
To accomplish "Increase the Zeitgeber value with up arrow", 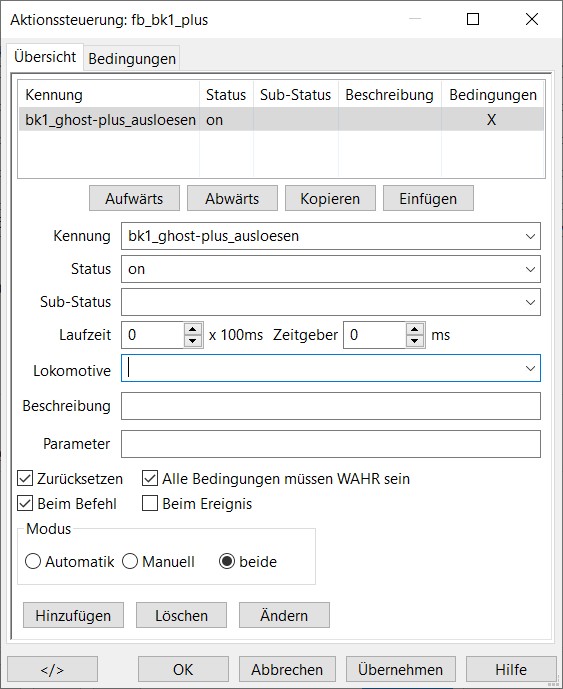I will (415, 329).
